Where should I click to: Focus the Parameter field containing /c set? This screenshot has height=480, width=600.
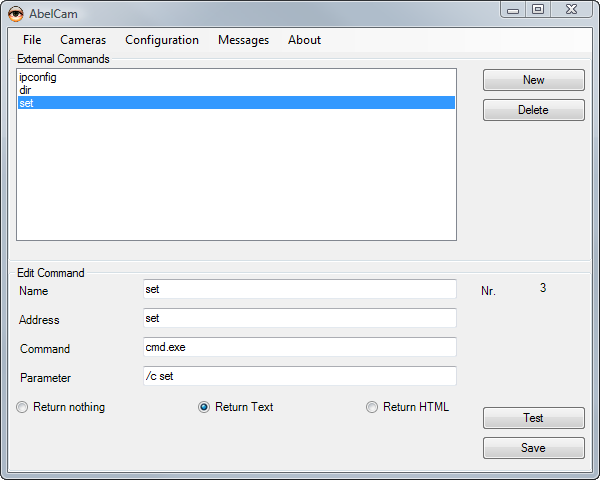300,376
